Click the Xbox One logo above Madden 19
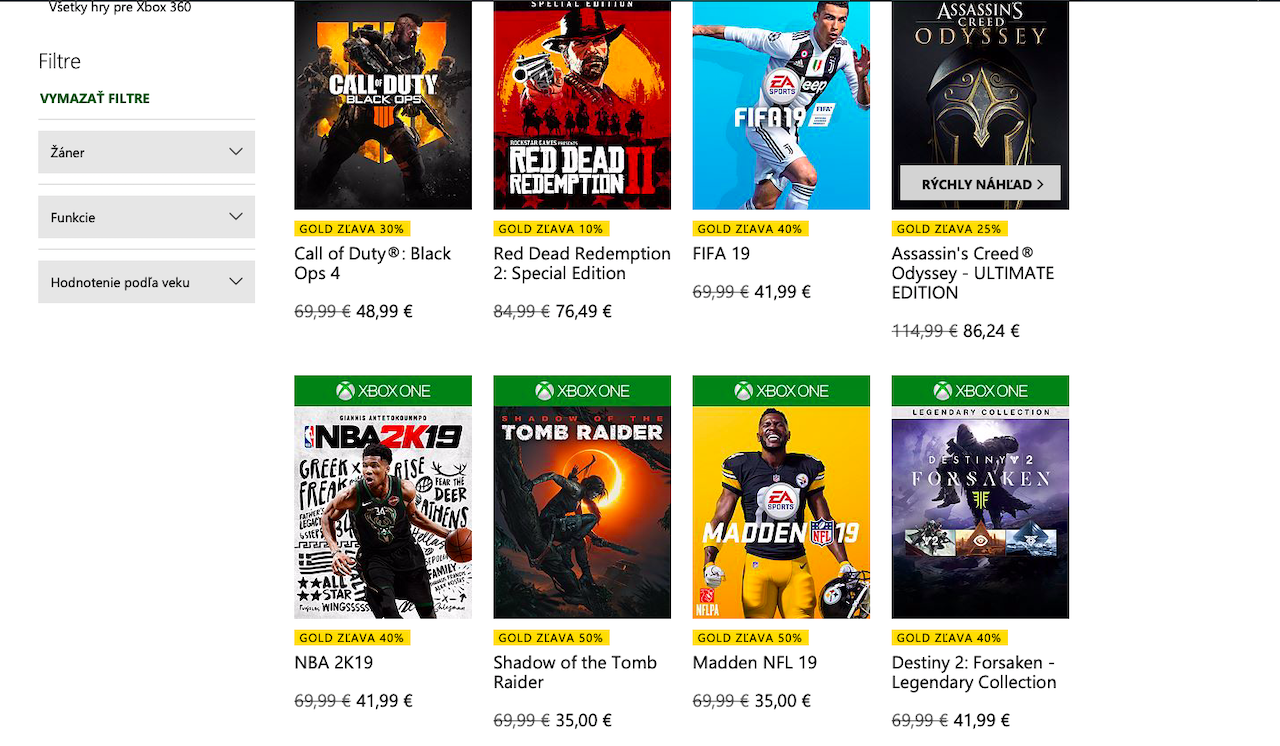The height and width of the screenshot is (746, 1280). tap(781, 391)
